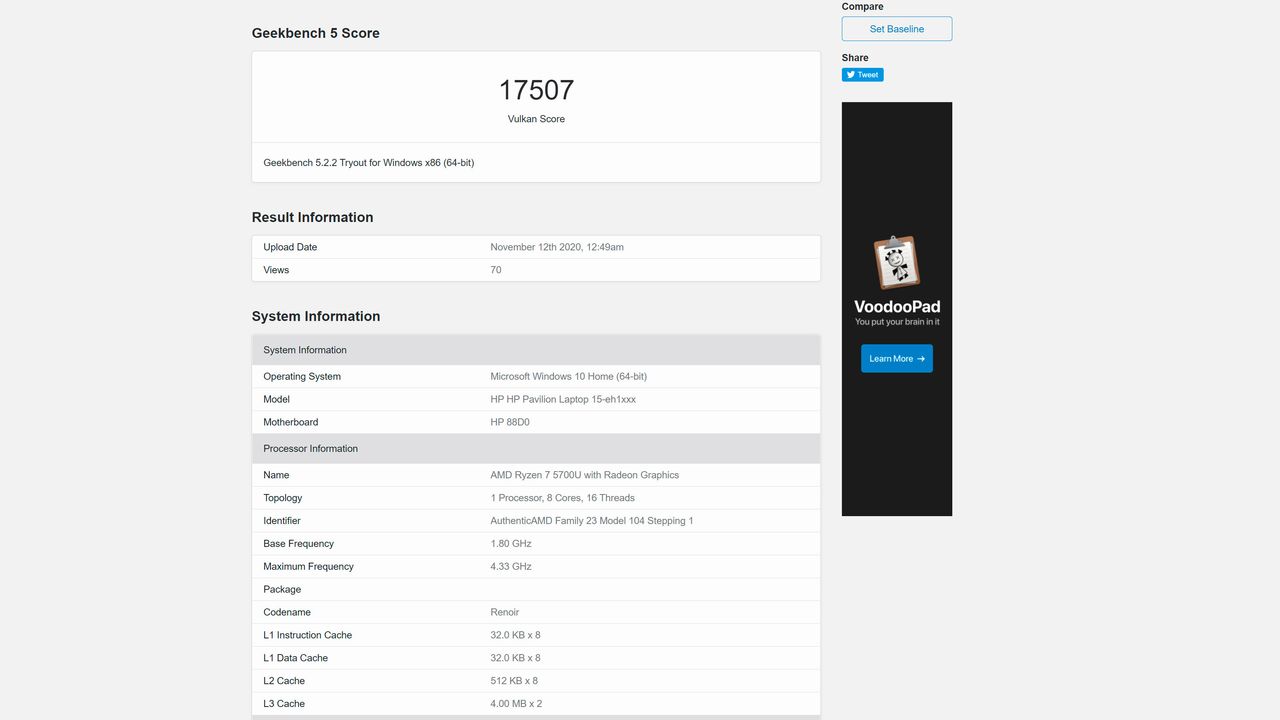This screenshot has height=720, width=1280.
Task: Click the System Information page heading
Action: click(316, 316)
